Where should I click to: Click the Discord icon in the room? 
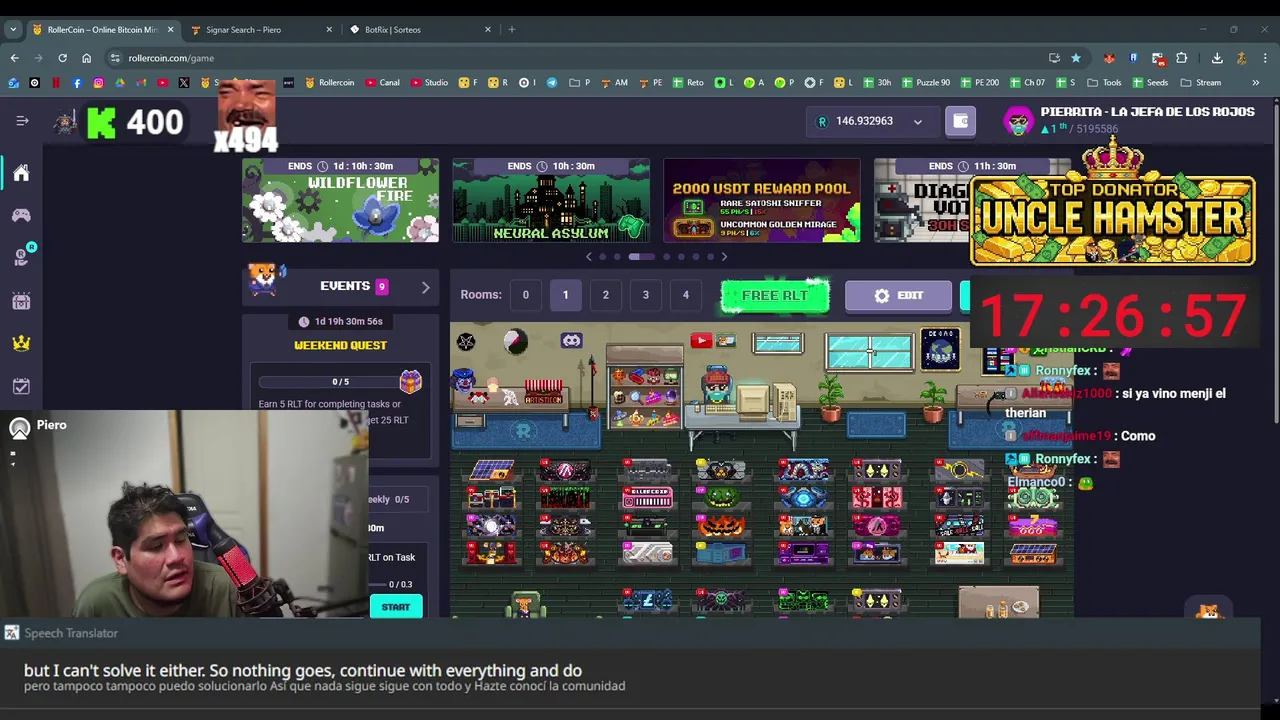point(571,341)
